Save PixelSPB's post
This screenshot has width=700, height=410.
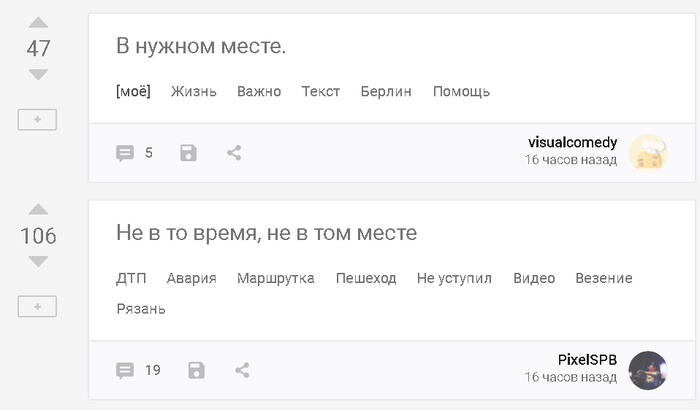tap(196, 370)
